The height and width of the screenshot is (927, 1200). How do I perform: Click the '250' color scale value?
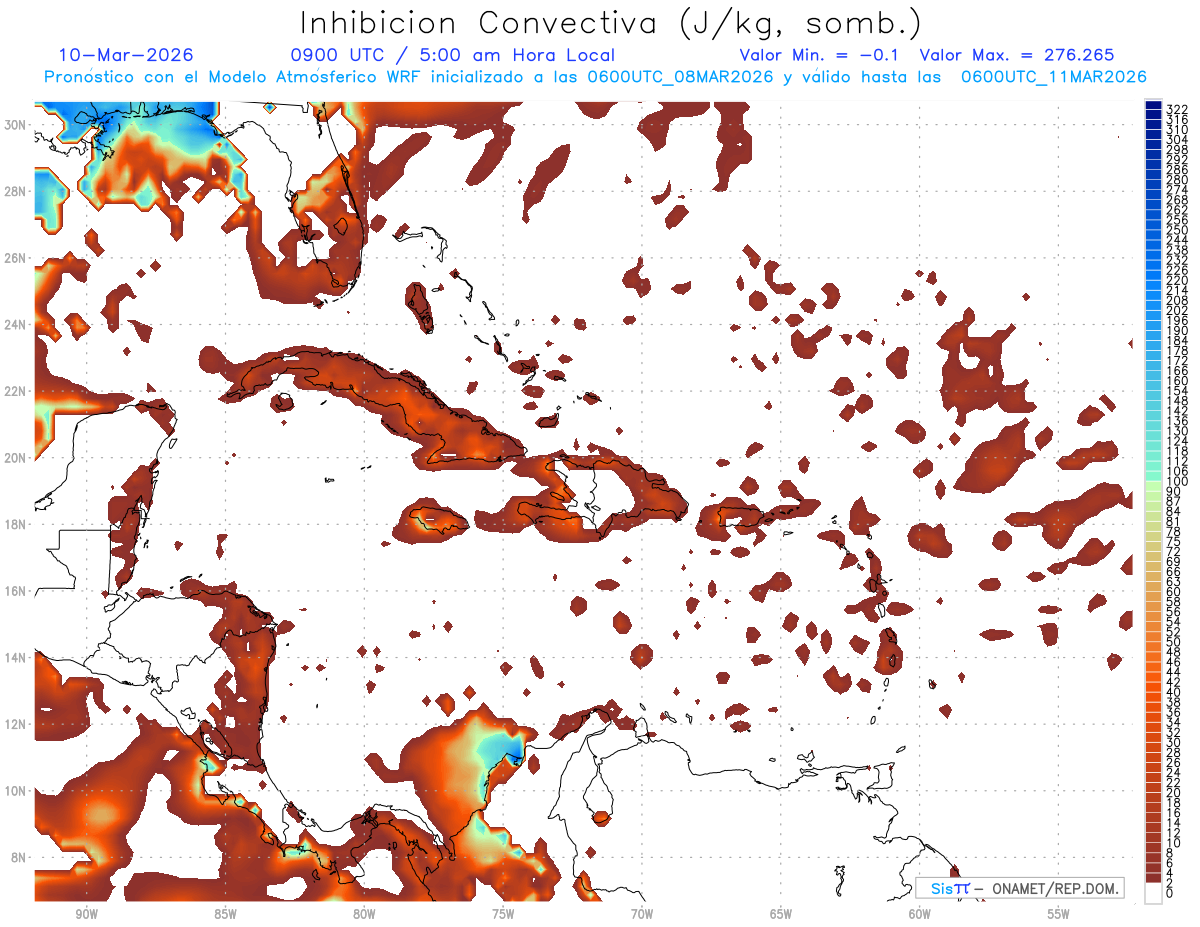tap(1176, 230)
